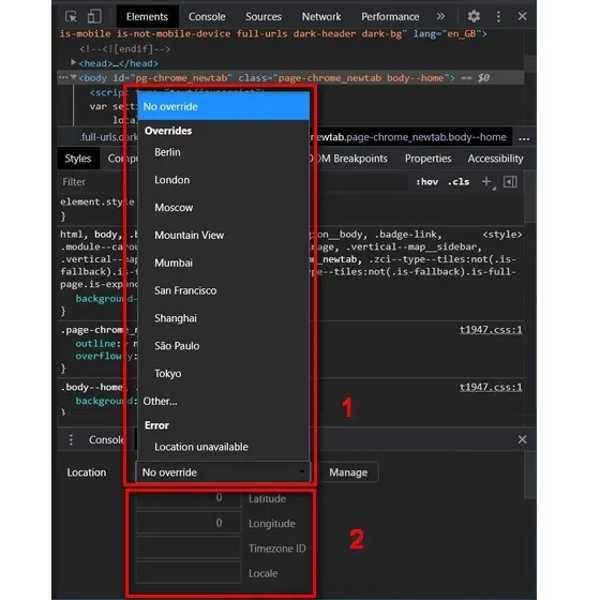
Task: Open the Styles pane tab
Action: (x=78, y=158)
